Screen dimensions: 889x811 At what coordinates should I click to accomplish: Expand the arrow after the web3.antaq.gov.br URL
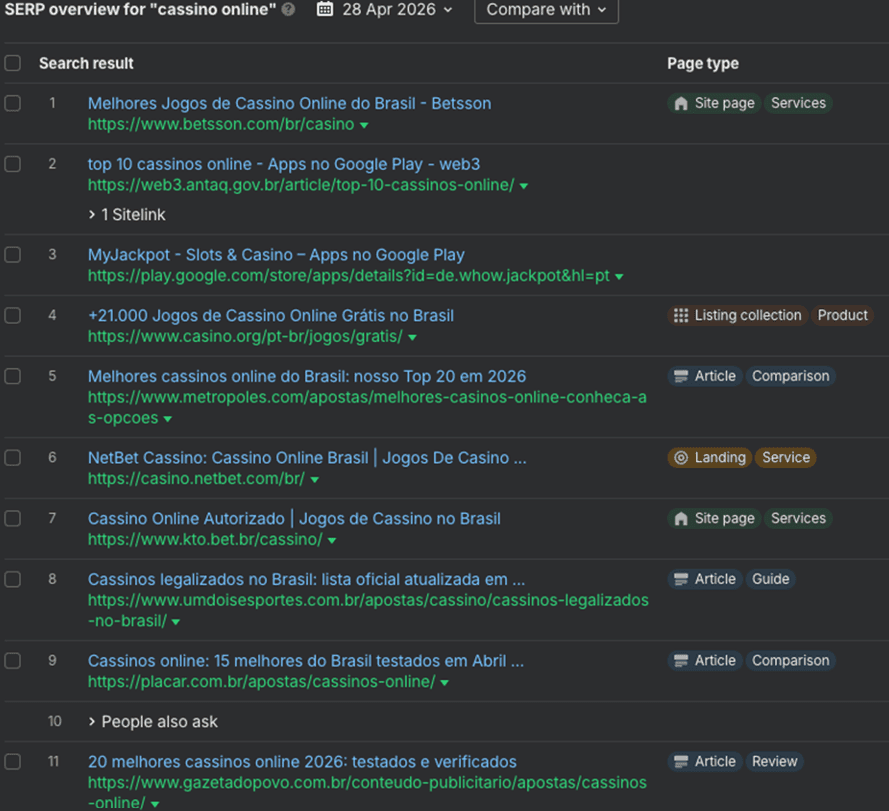[x=524, y=186]
